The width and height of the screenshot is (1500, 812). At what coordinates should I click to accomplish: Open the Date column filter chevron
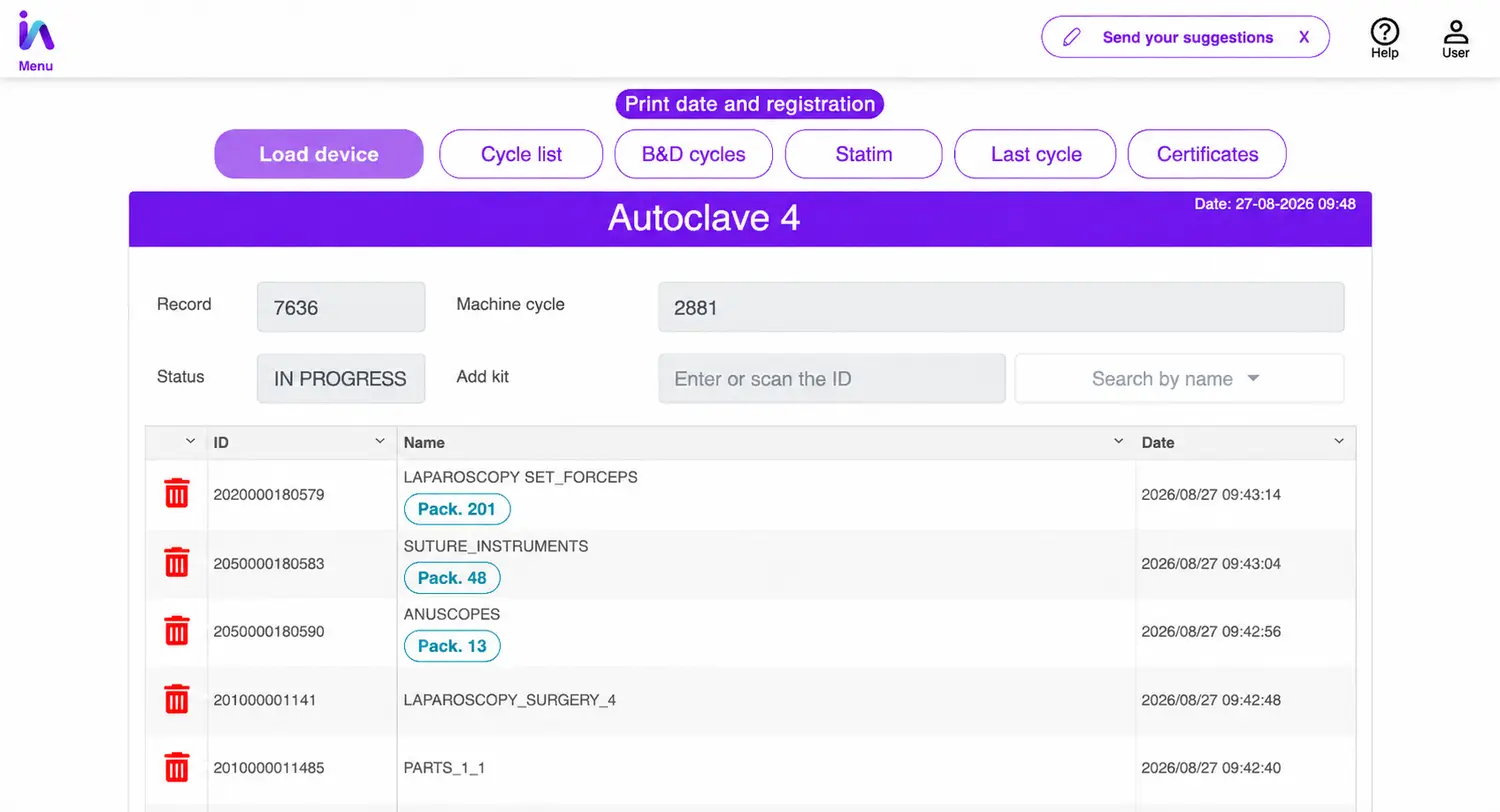(x=1339, y=441)
